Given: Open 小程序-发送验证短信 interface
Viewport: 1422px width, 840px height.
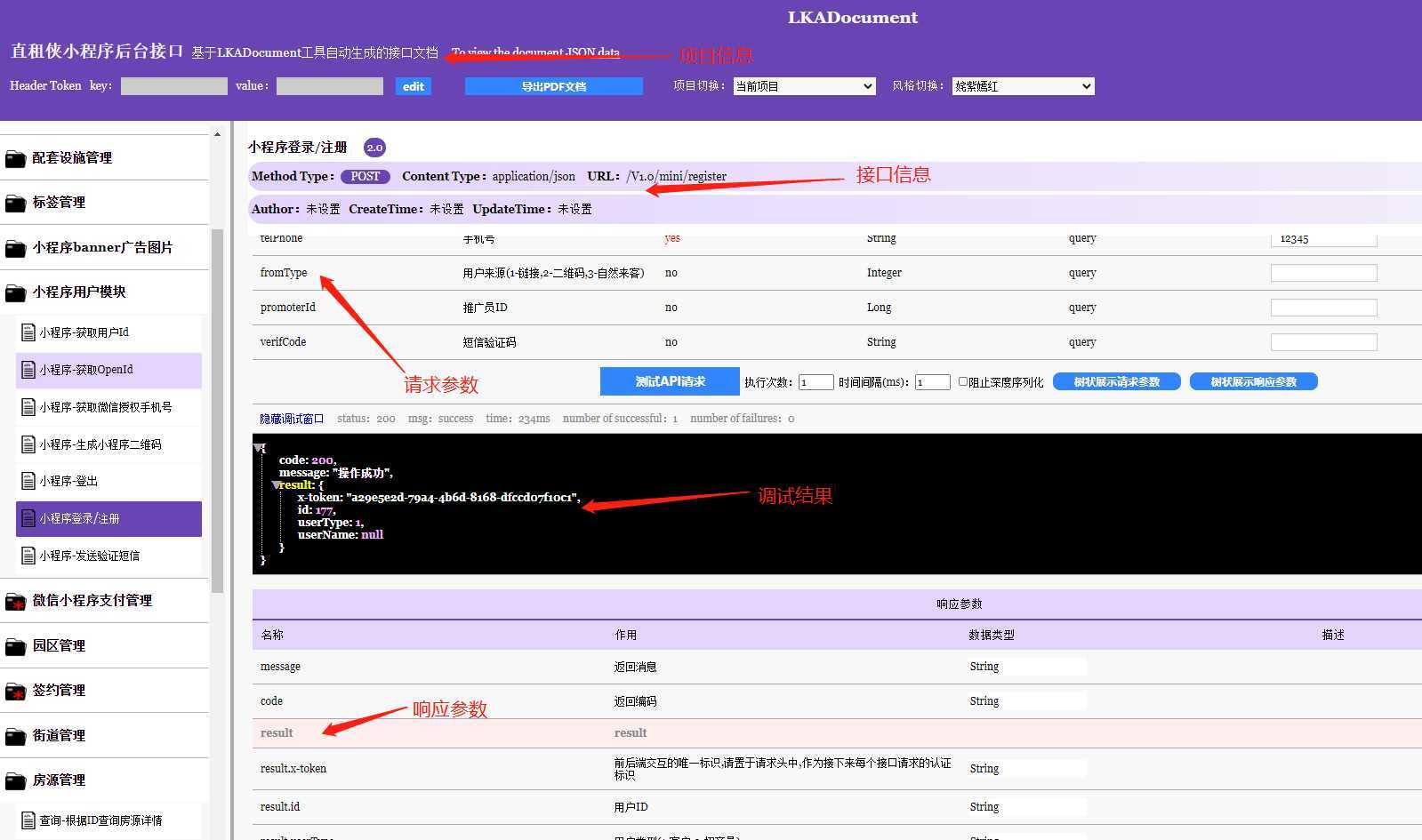Looking at the screenshot, I should (108, 556).
